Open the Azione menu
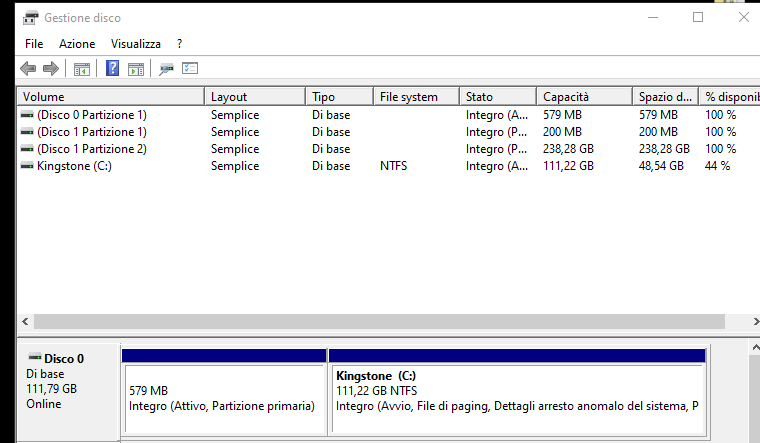The height and width of the screenshot is (443, 760). pos(77,44)
